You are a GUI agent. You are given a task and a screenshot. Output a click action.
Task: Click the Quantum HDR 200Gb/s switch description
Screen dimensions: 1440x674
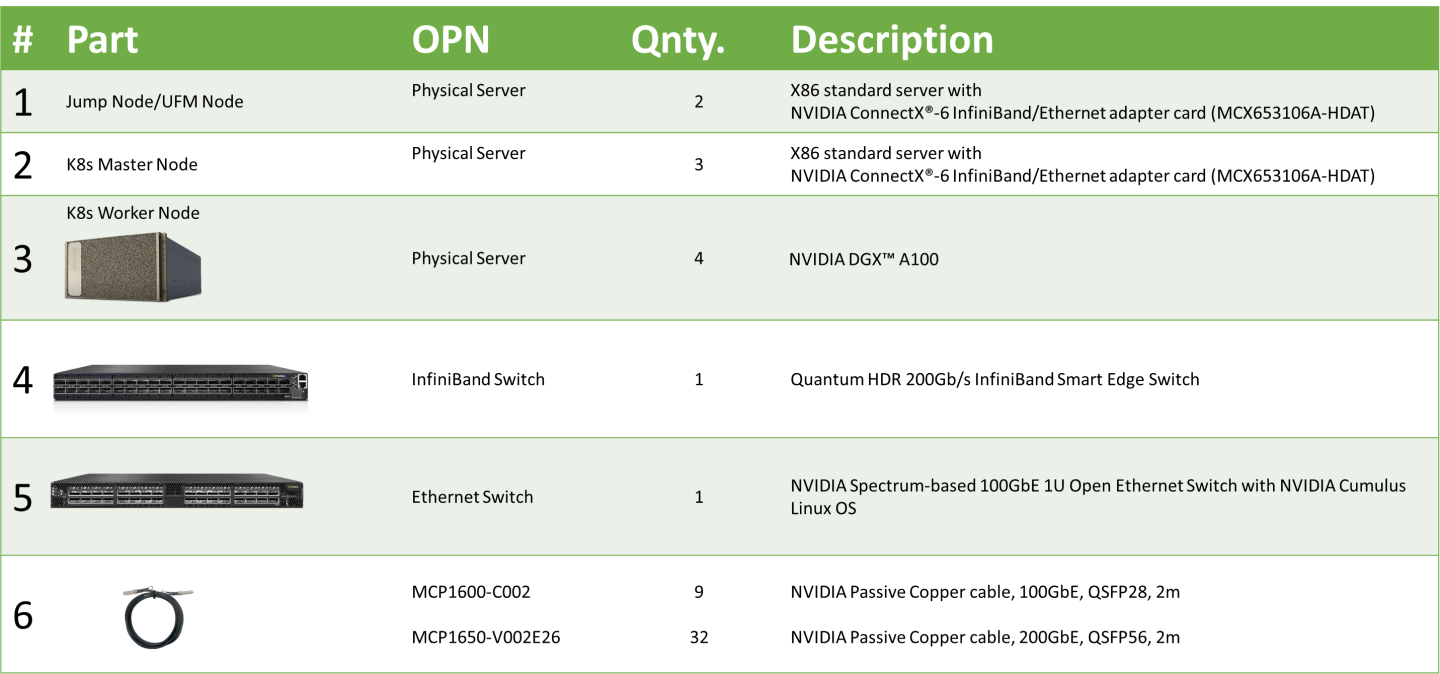pos(994,379)
